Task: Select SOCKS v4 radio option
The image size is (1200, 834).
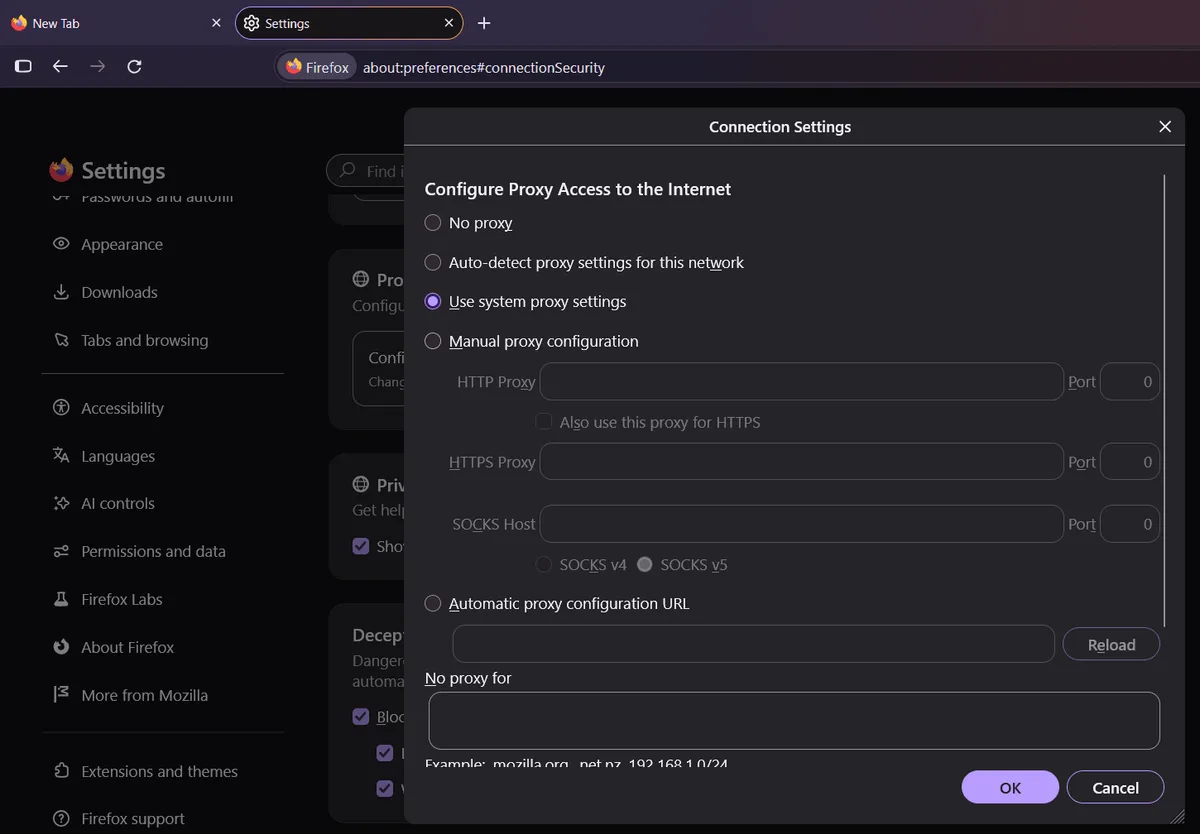Action: coord(544,565)
